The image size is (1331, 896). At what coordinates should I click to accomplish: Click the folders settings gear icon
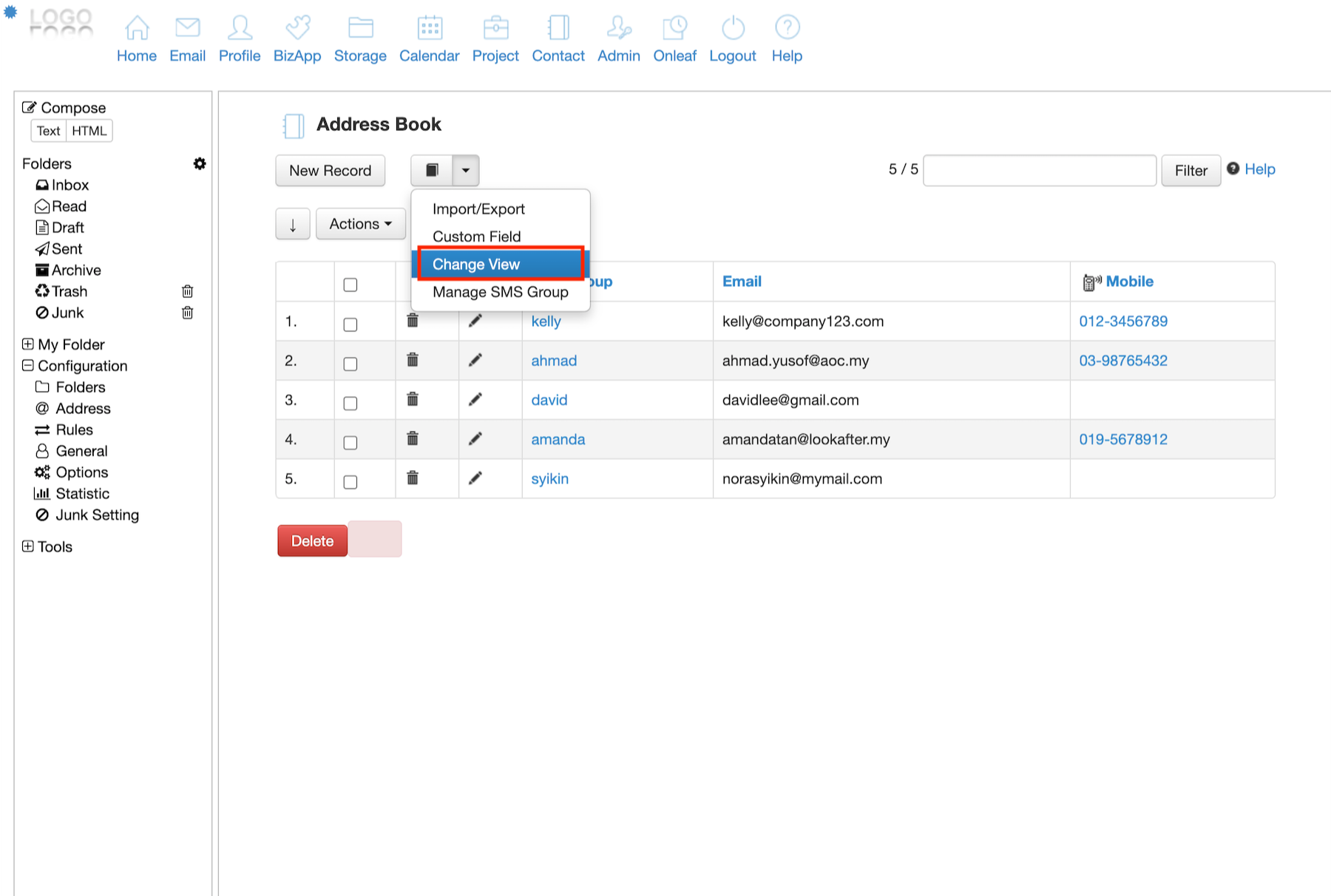coord(200,163)
